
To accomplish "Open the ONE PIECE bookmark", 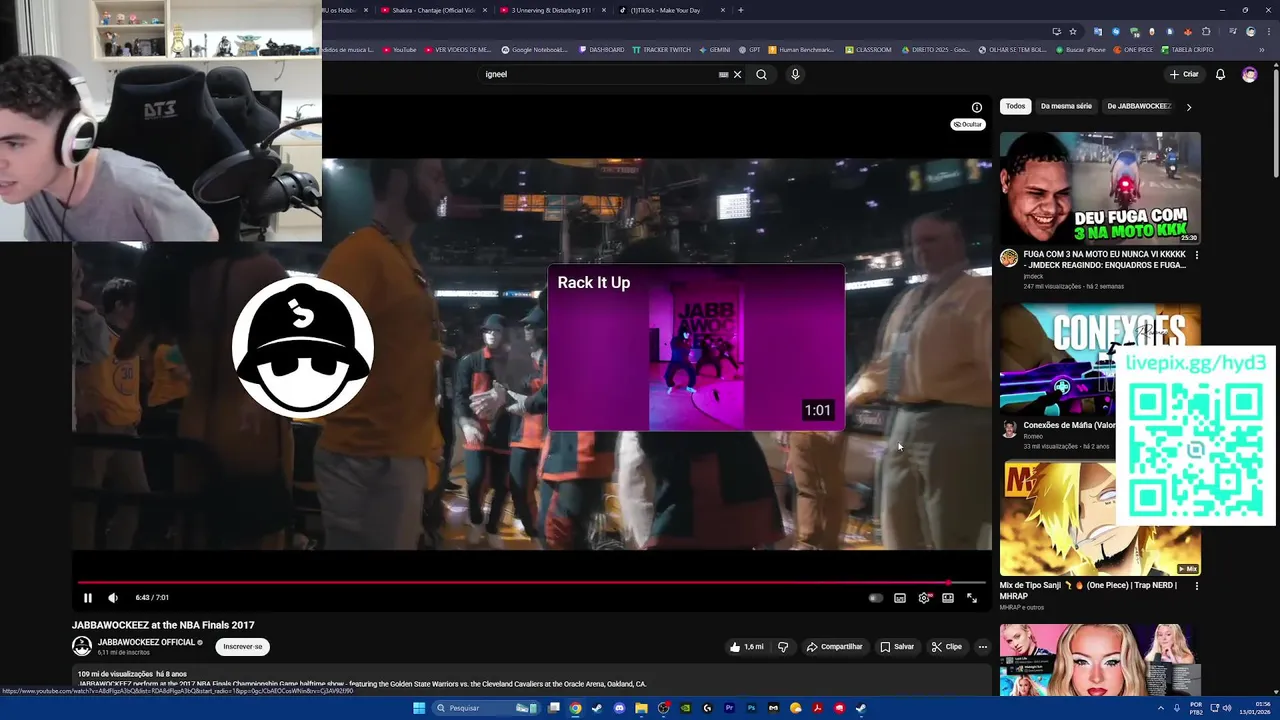I will 1132,49.
